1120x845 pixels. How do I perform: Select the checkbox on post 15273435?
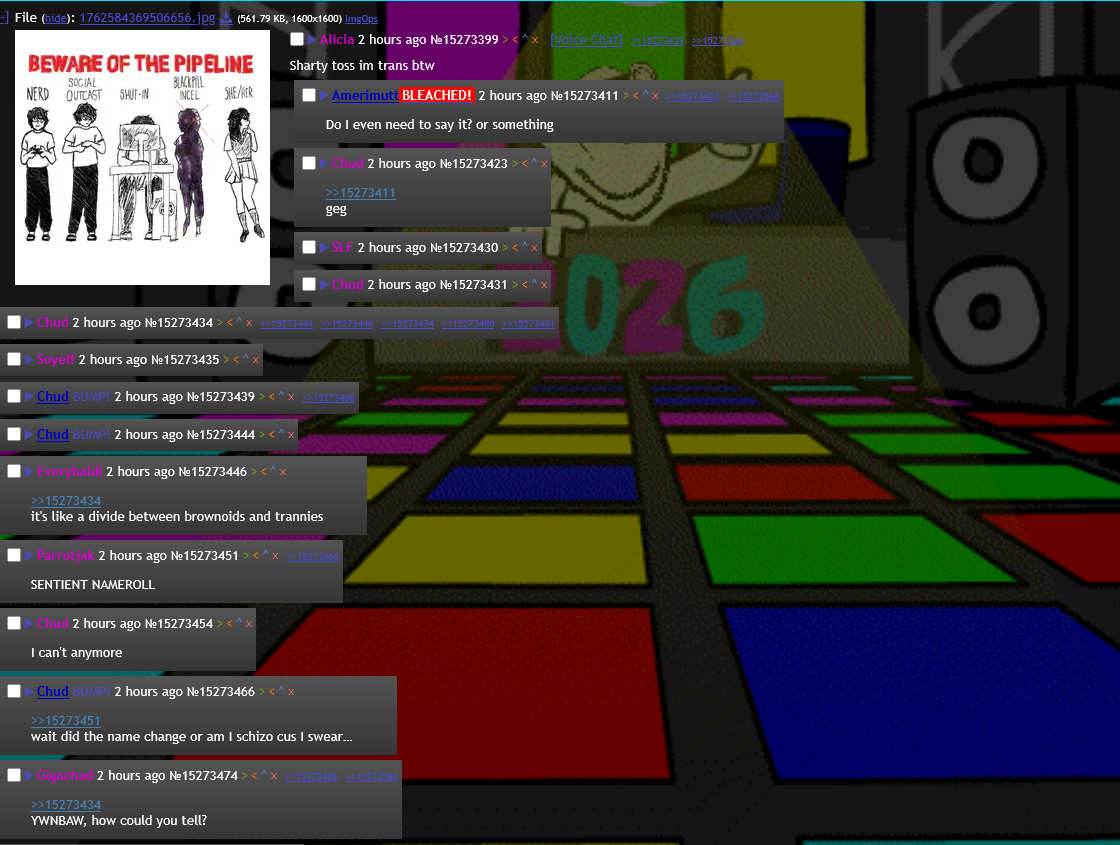[14, 359]
